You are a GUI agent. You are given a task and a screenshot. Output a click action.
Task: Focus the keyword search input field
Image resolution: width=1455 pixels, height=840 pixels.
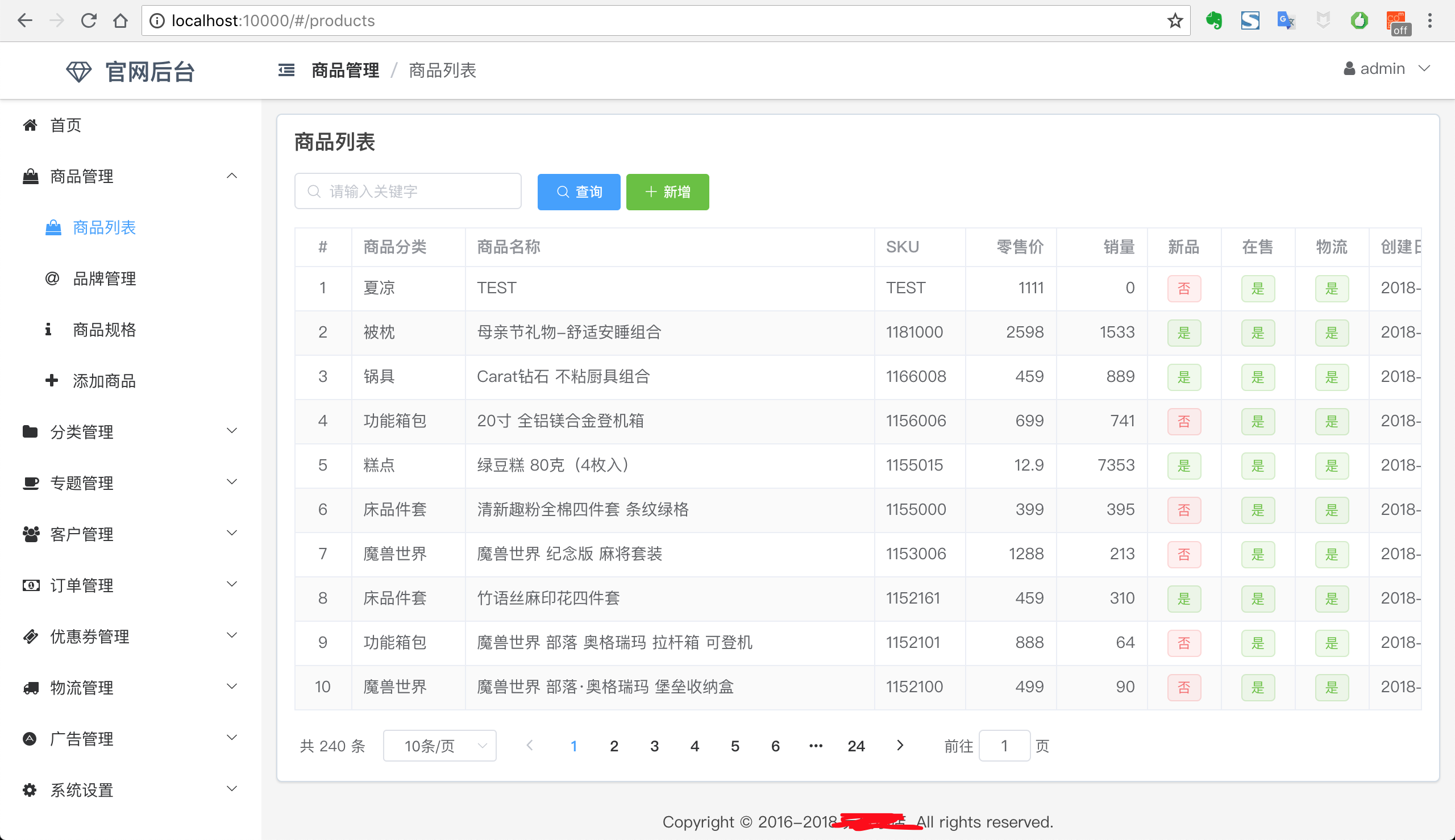pos(415,192)
